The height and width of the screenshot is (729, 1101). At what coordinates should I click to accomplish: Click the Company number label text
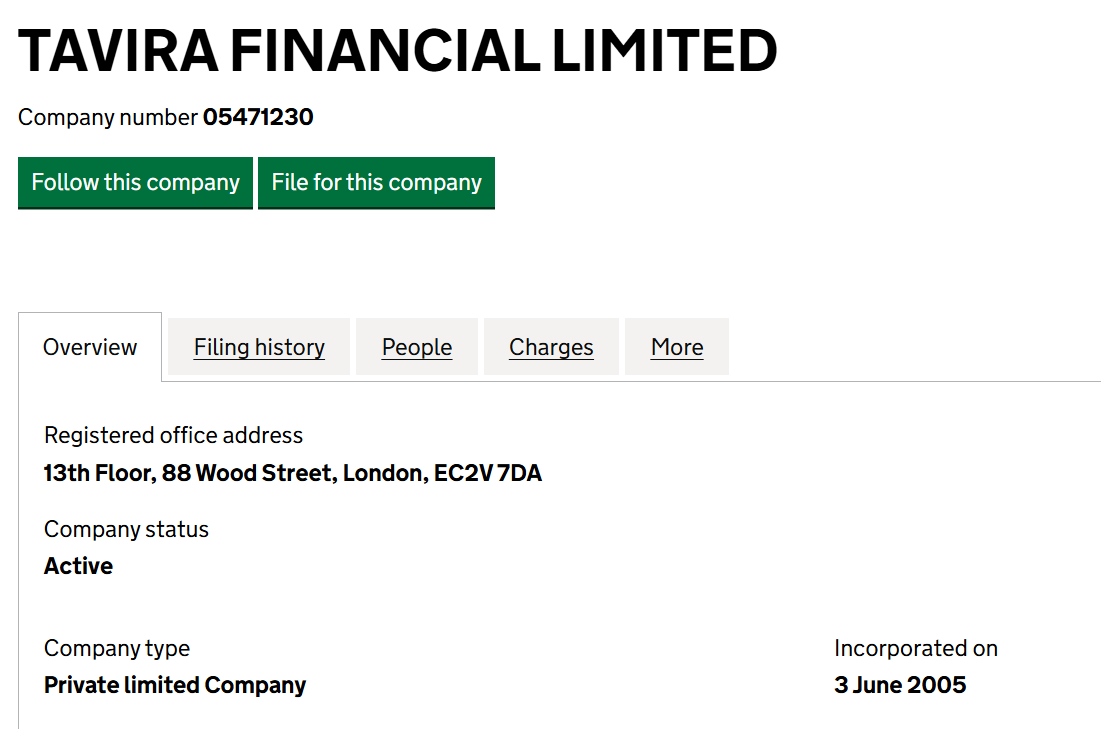point(108,117)
